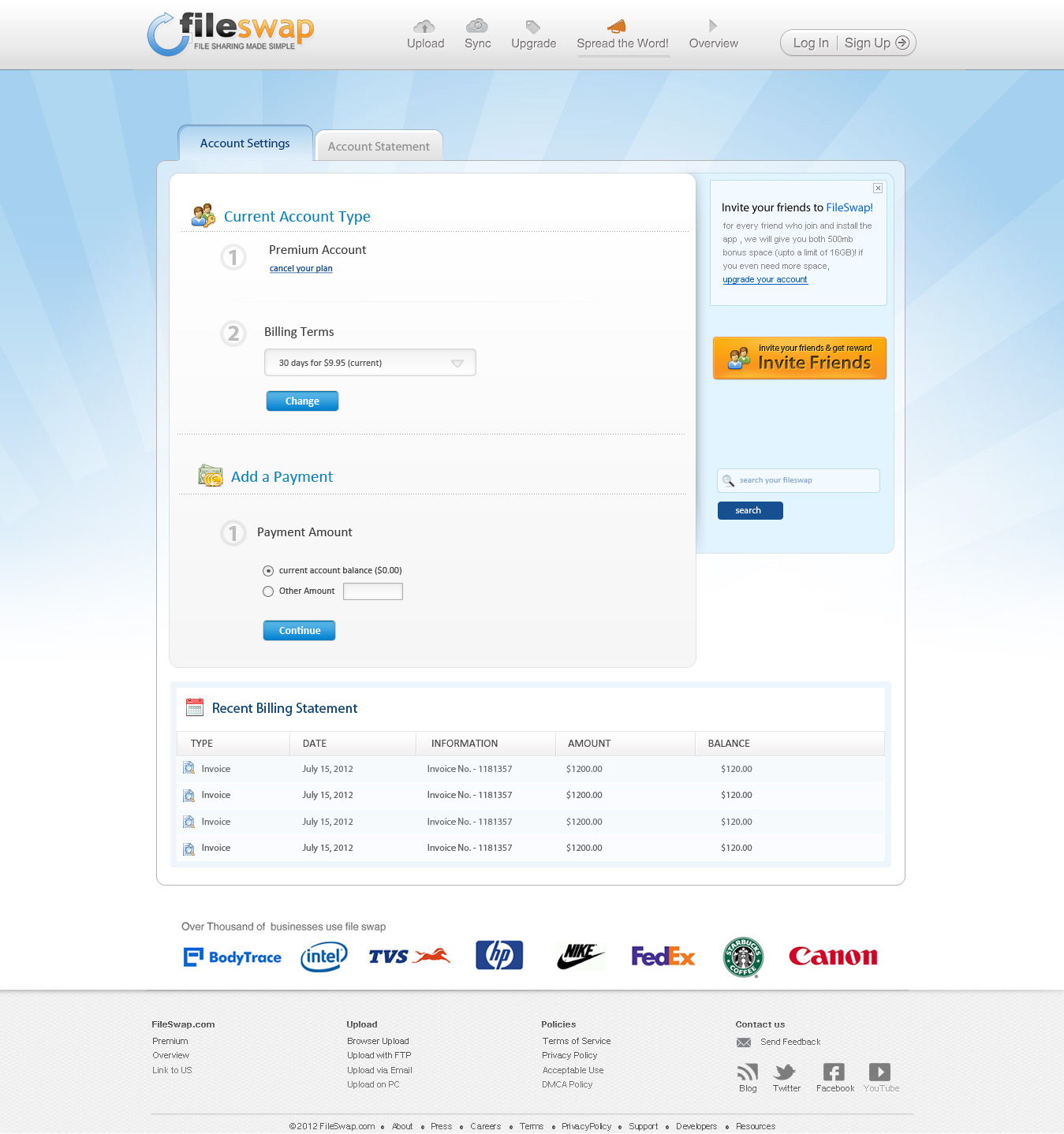Viewport: 1064px width, 1134px height.
Task: Click the Other Amount text field
Action: pyautogui.click(x=373, y=591)
